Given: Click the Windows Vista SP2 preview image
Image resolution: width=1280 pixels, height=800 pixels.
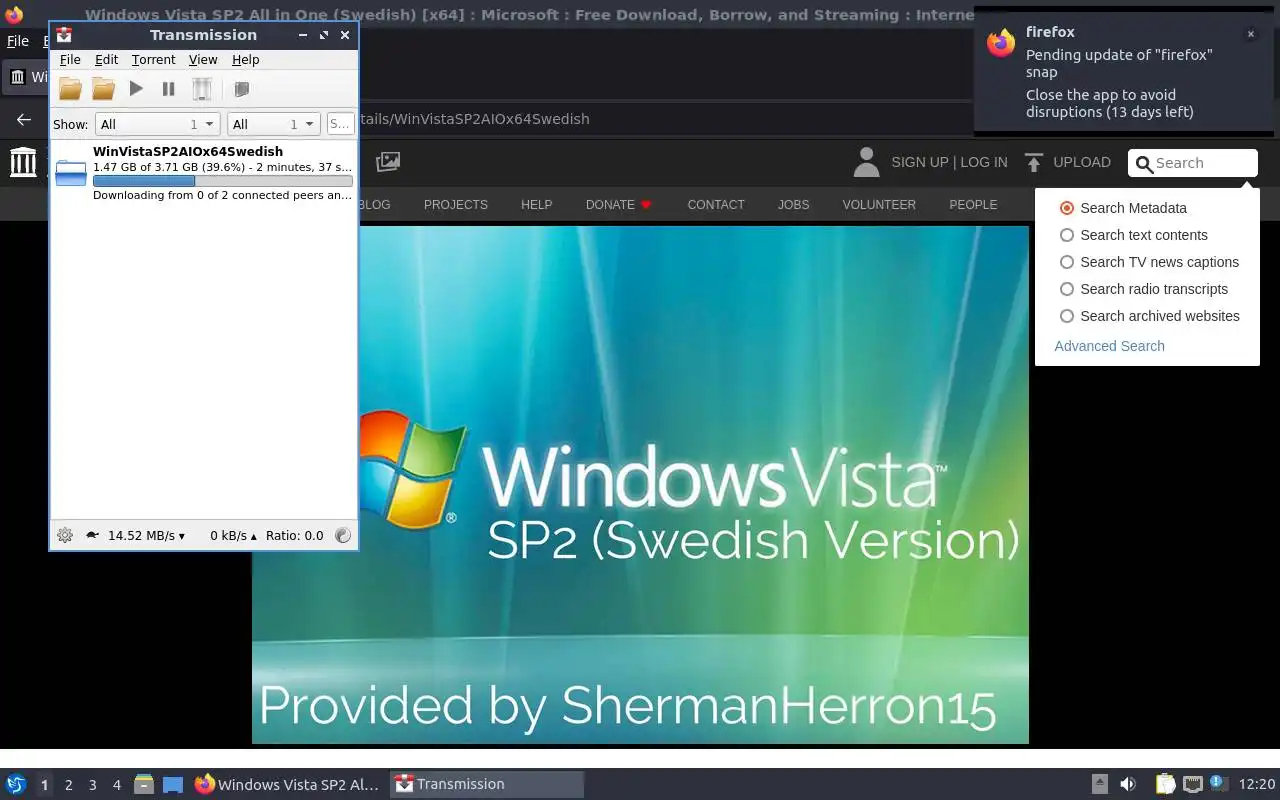Looking at the screenshot, I should click(640, 485).
